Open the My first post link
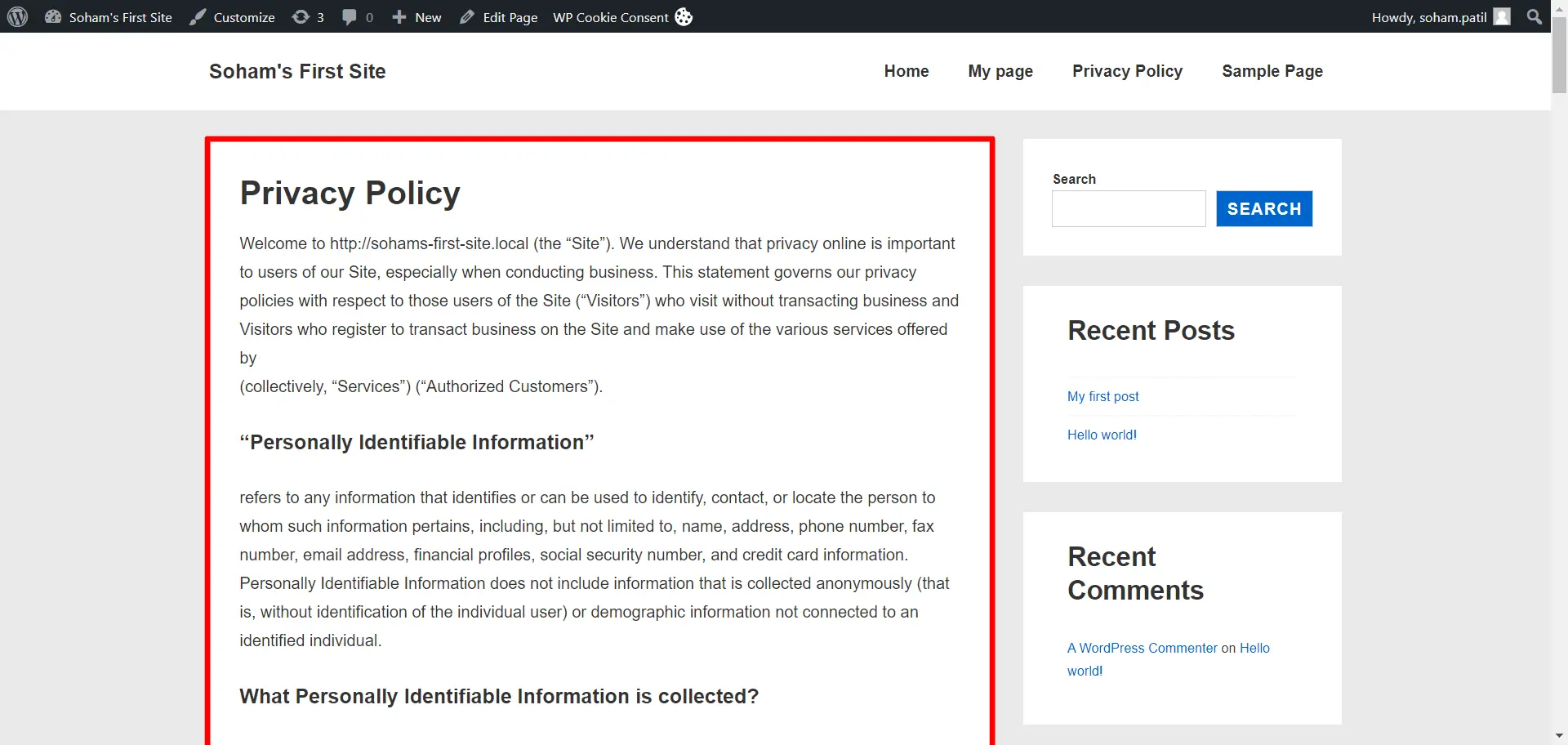The height and width of the screenshot is (745, 1568). pos(1102,396)
